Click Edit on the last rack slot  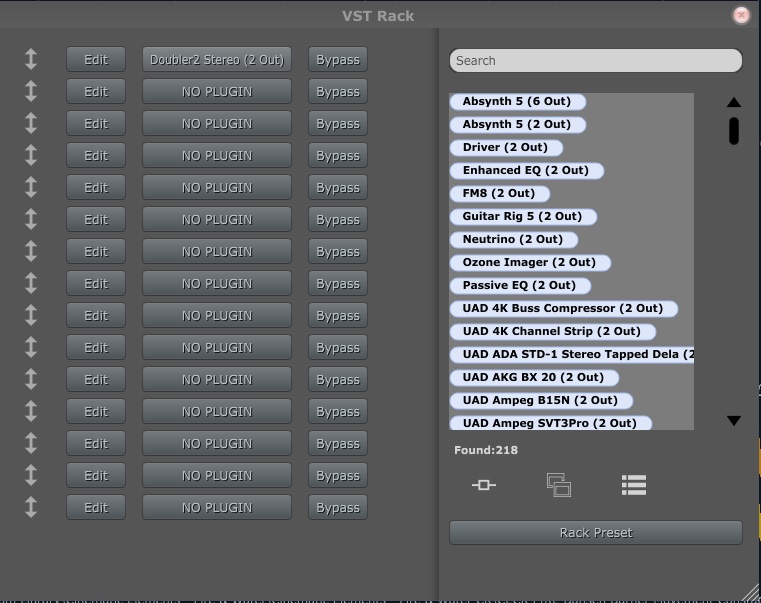pos(96,507)
